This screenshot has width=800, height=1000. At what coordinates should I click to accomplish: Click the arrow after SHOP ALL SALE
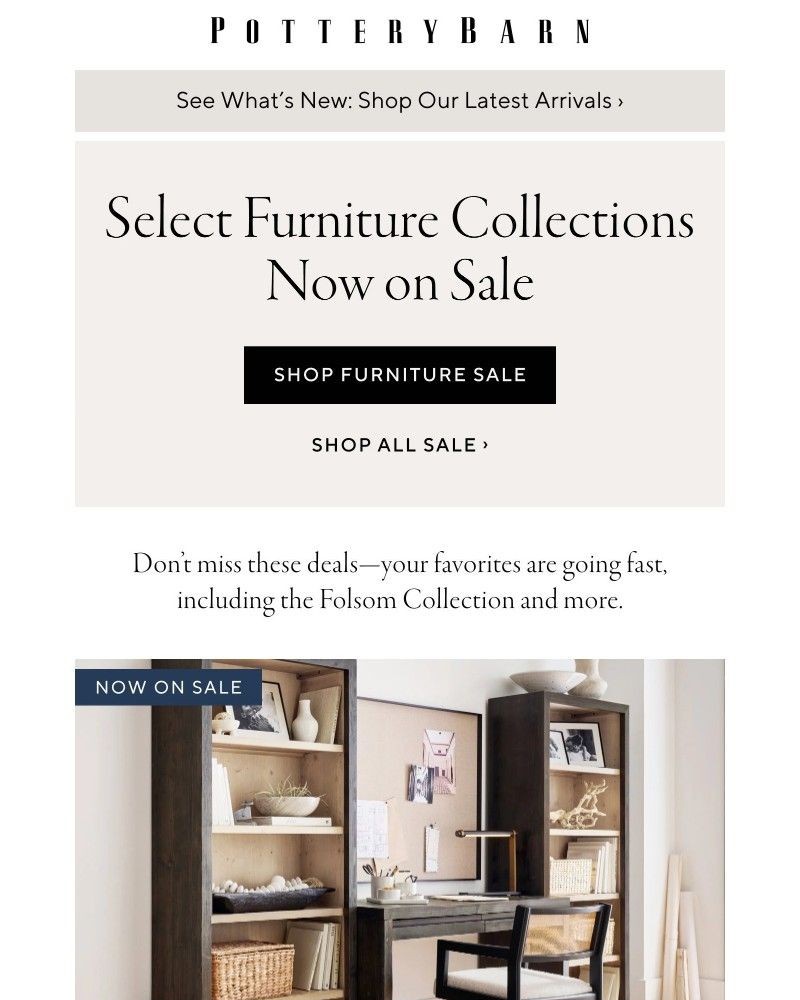(x=485, y=445)
